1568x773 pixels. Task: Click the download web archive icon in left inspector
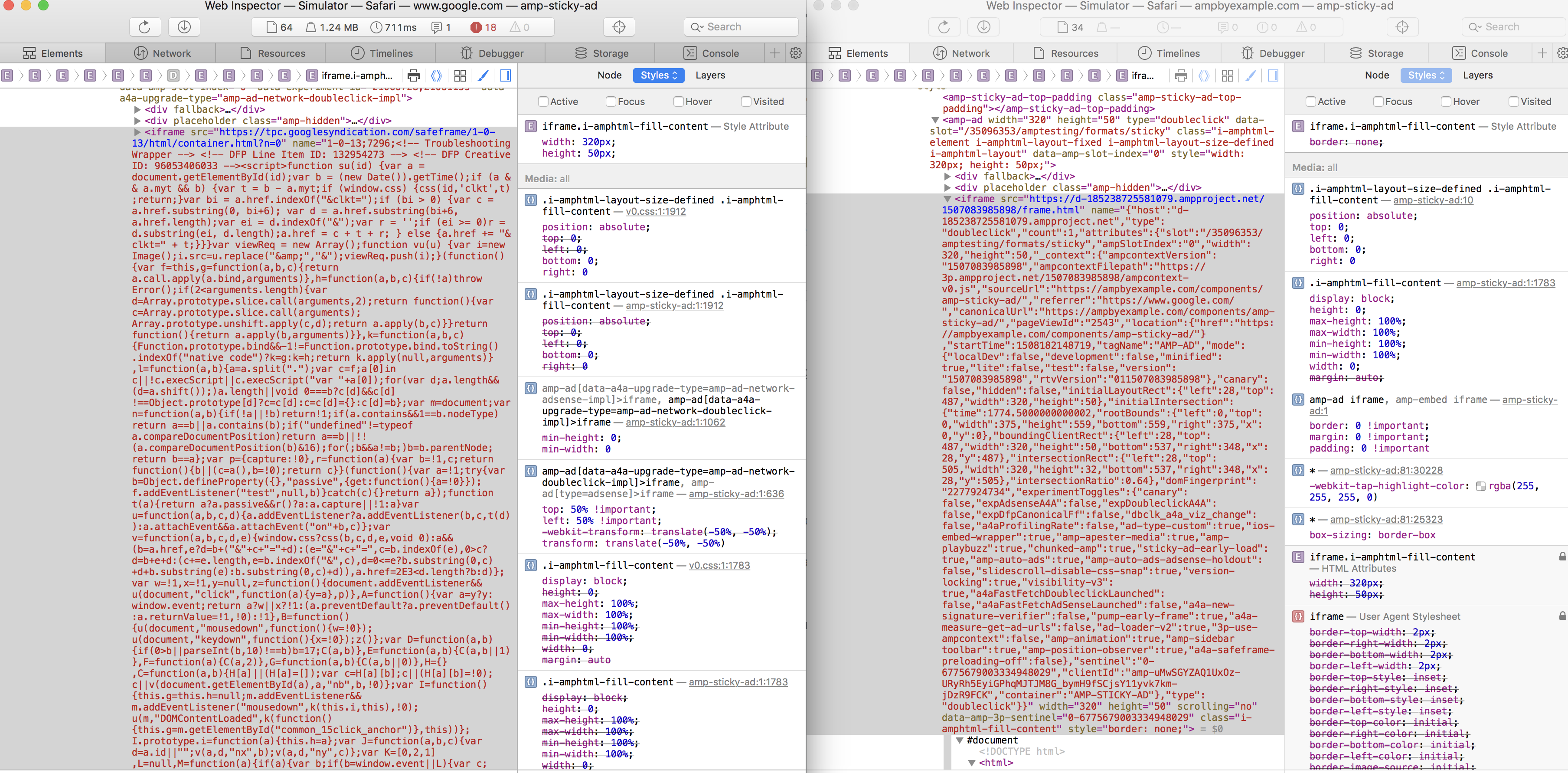[184, 27]
